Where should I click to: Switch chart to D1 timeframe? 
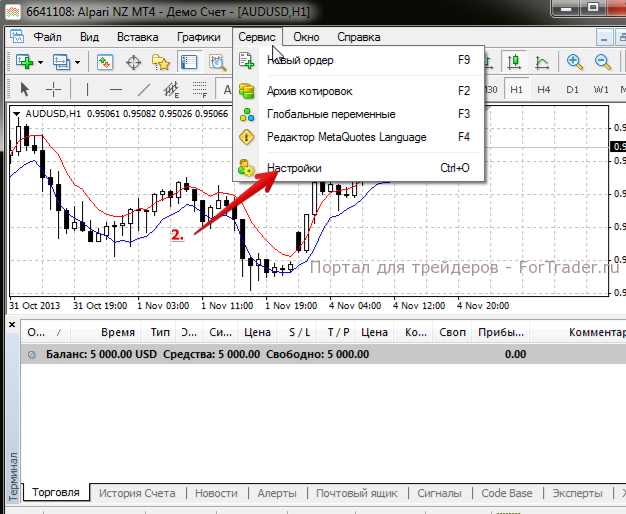pyautogui.click(x=572, y=89)
